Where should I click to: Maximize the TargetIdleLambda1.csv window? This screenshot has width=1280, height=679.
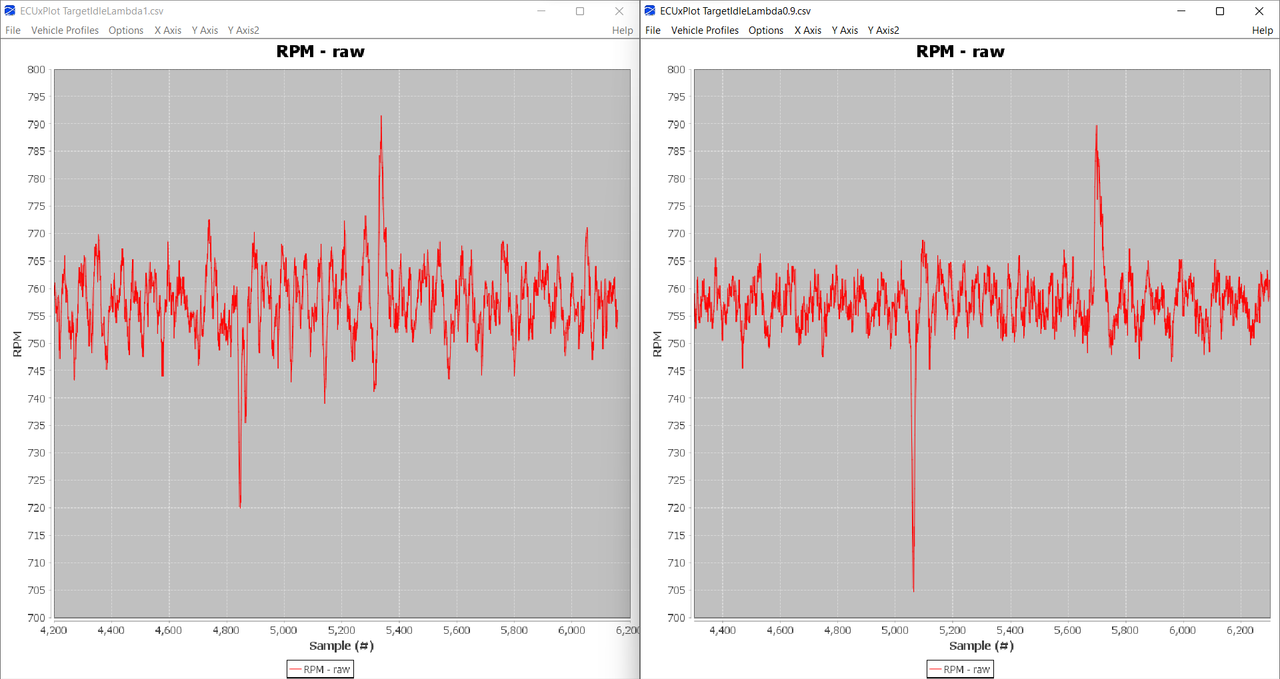(580, 11)
